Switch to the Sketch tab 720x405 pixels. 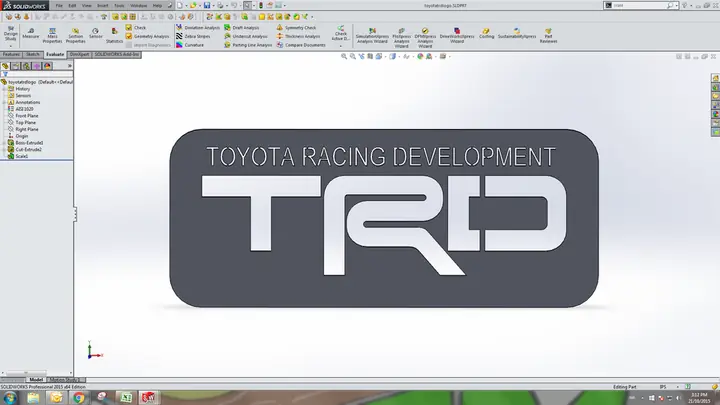tap(33, 55)
